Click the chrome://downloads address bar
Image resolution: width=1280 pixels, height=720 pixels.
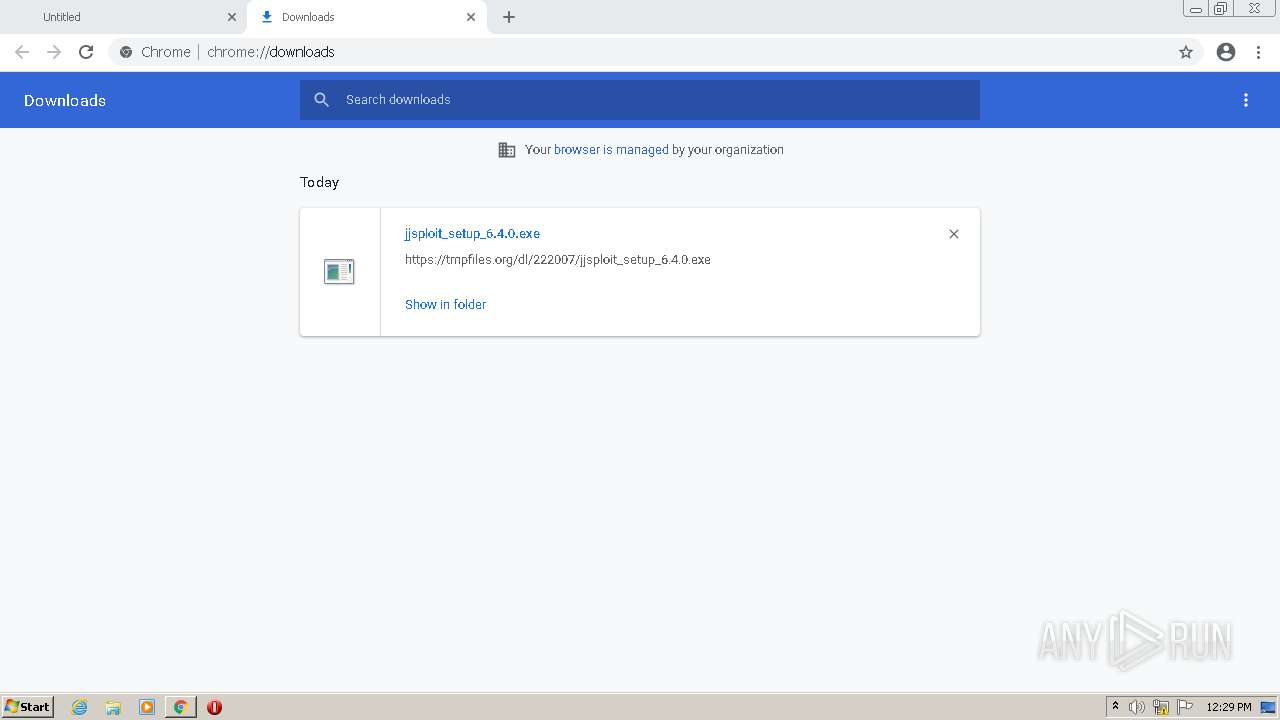640,52
